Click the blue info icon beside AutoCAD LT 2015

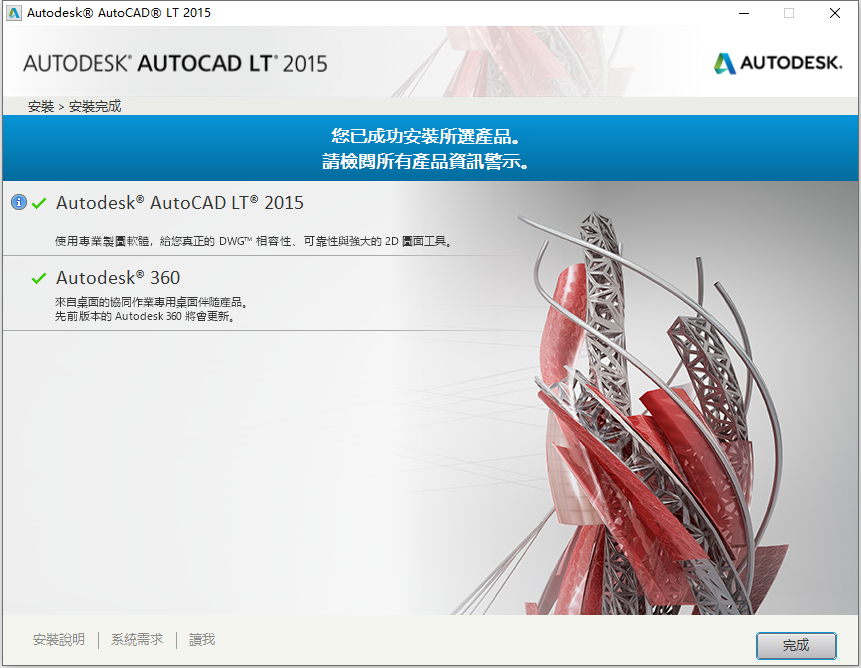[x=19, y=202]
